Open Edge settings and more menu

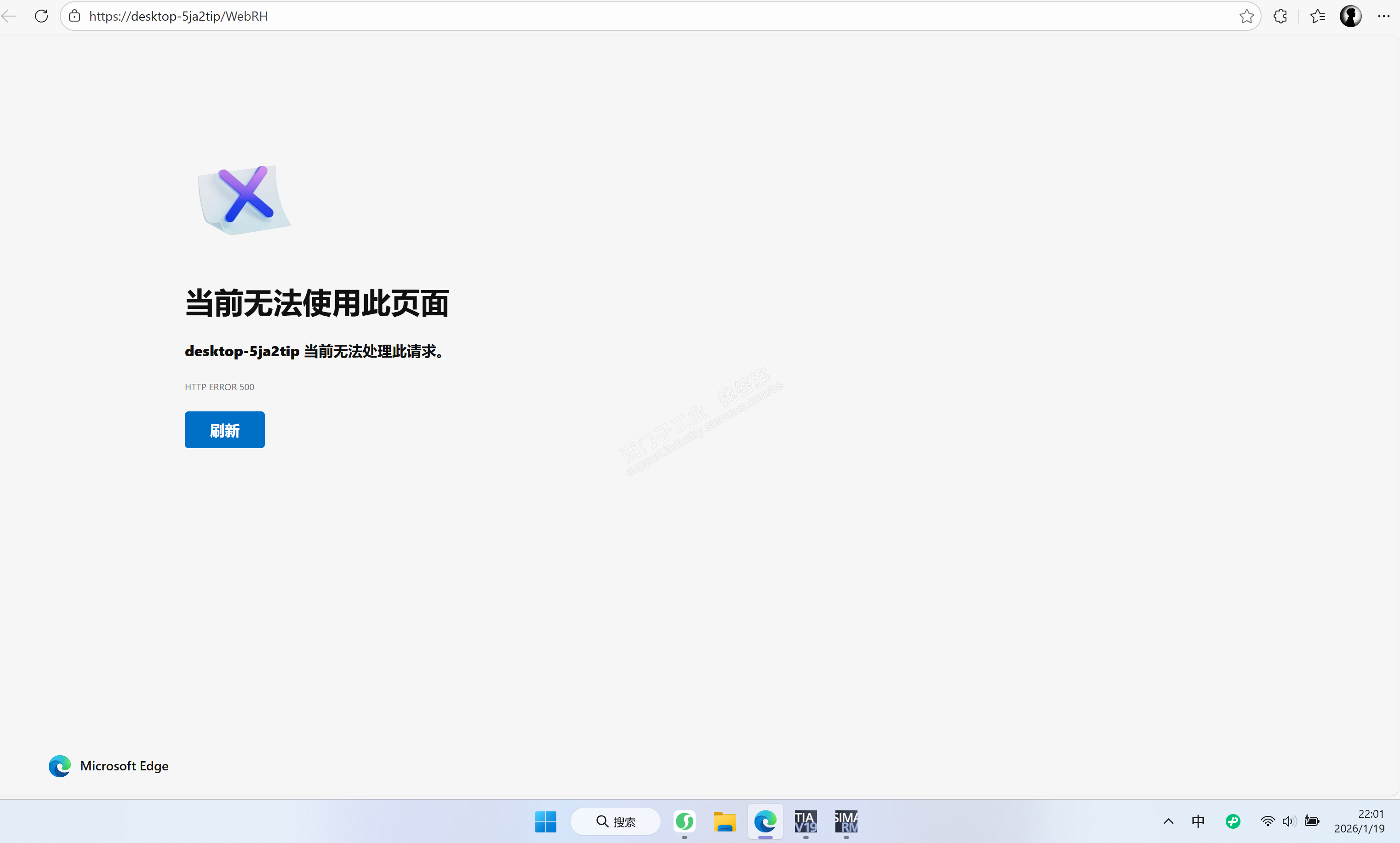[x=1383, y=16]
